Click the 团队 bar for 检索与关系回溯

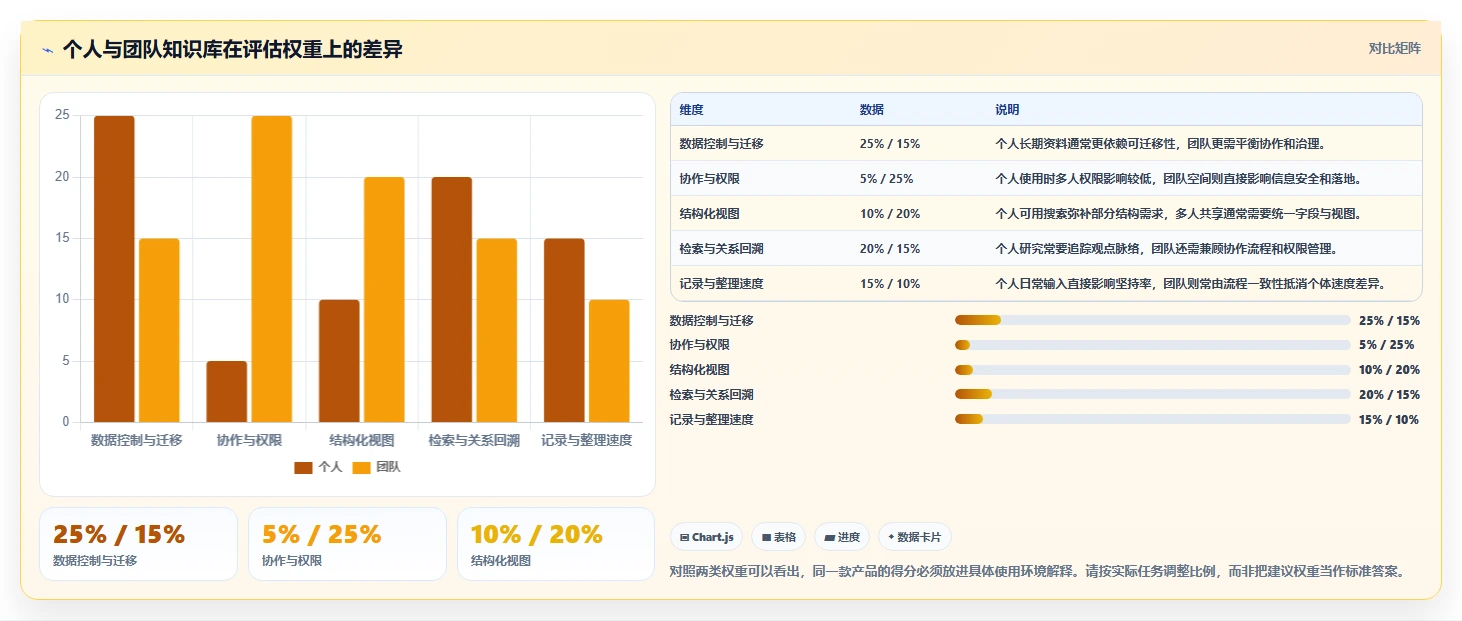click(497, 330)
